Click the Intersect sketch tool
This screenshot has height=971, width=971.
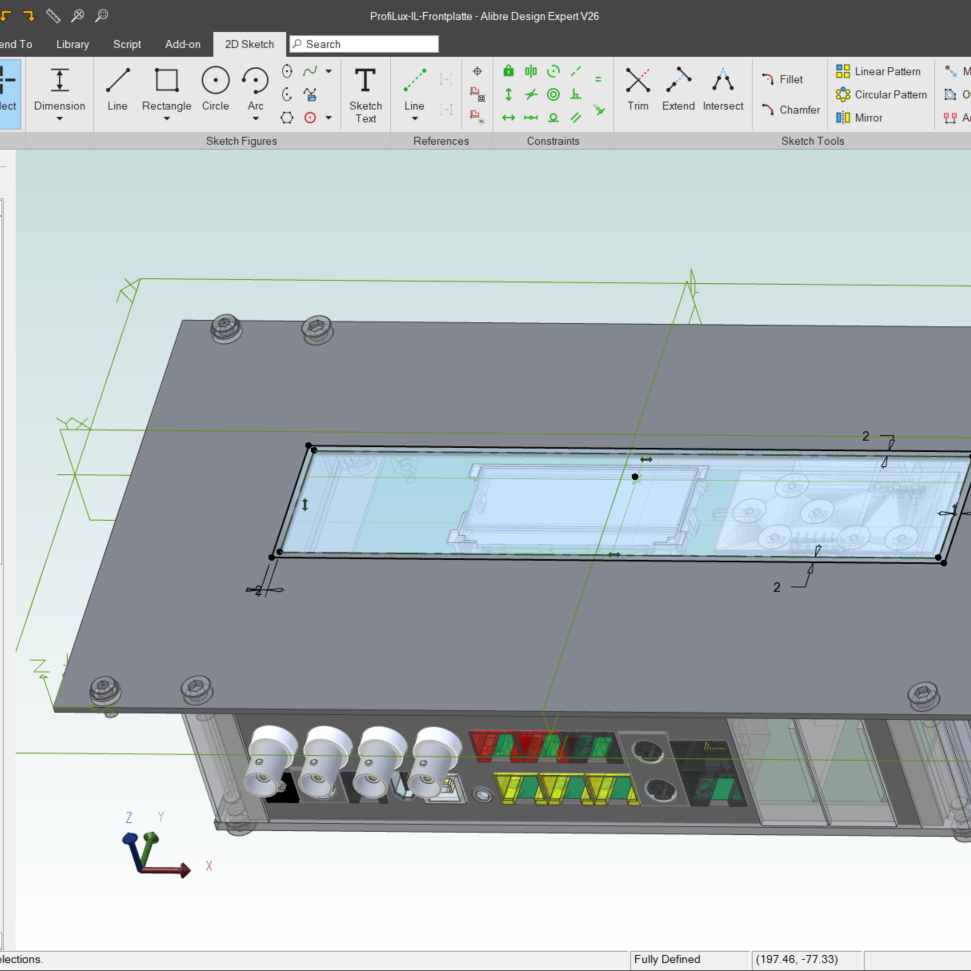[723, 88]
